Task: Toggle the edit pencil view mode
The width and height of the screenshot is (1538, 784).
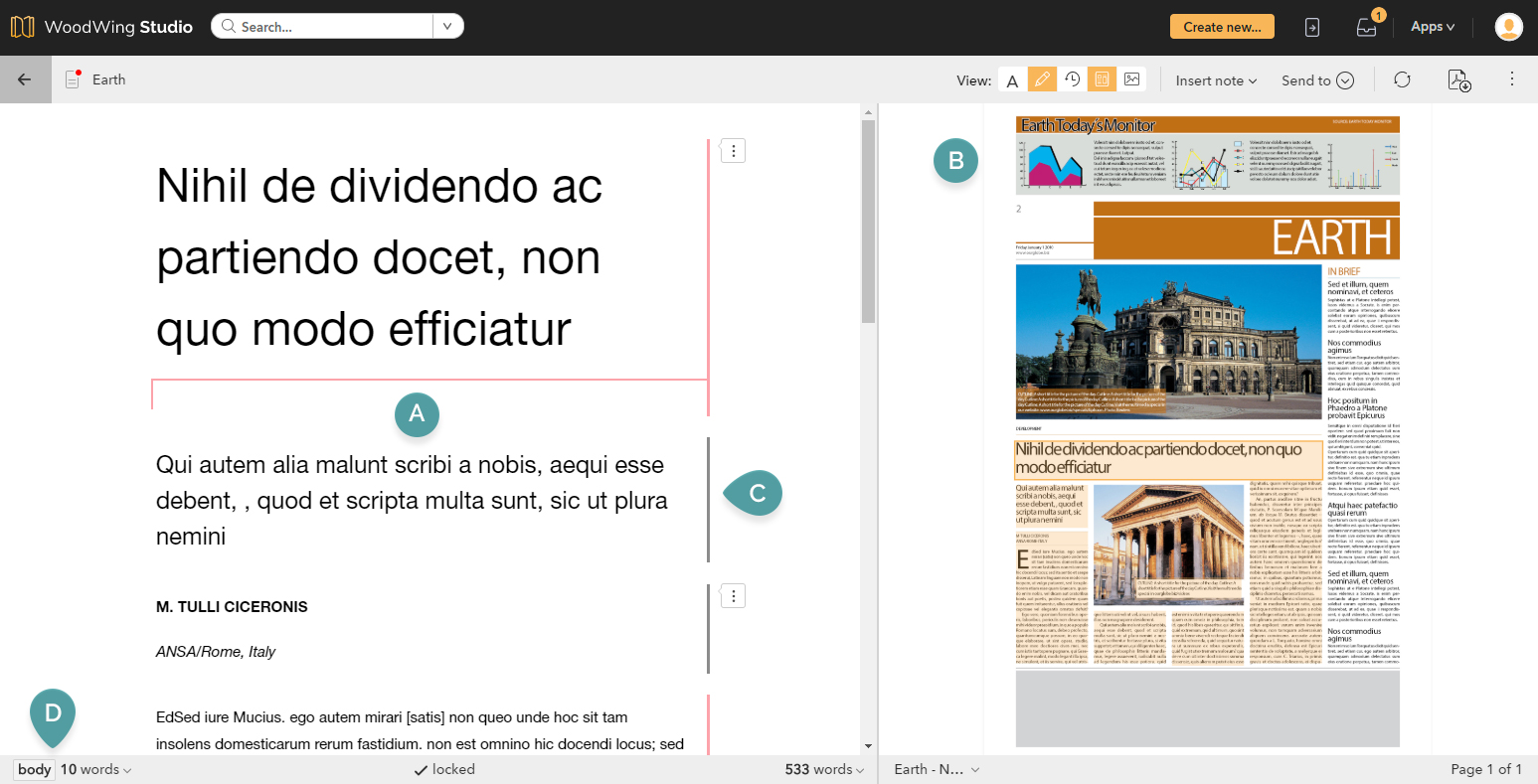Action: tap(1042, 79)
